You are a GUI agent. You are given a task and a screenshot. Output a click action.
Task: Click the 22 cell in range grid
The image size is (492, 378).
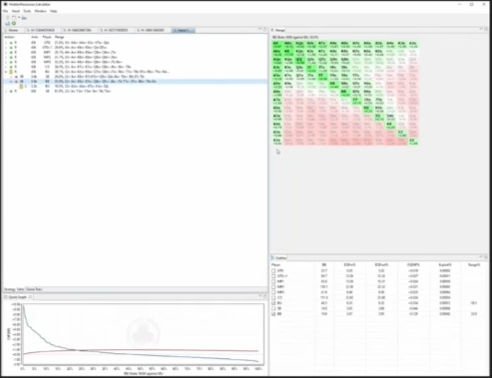click(x=413, y=142)
